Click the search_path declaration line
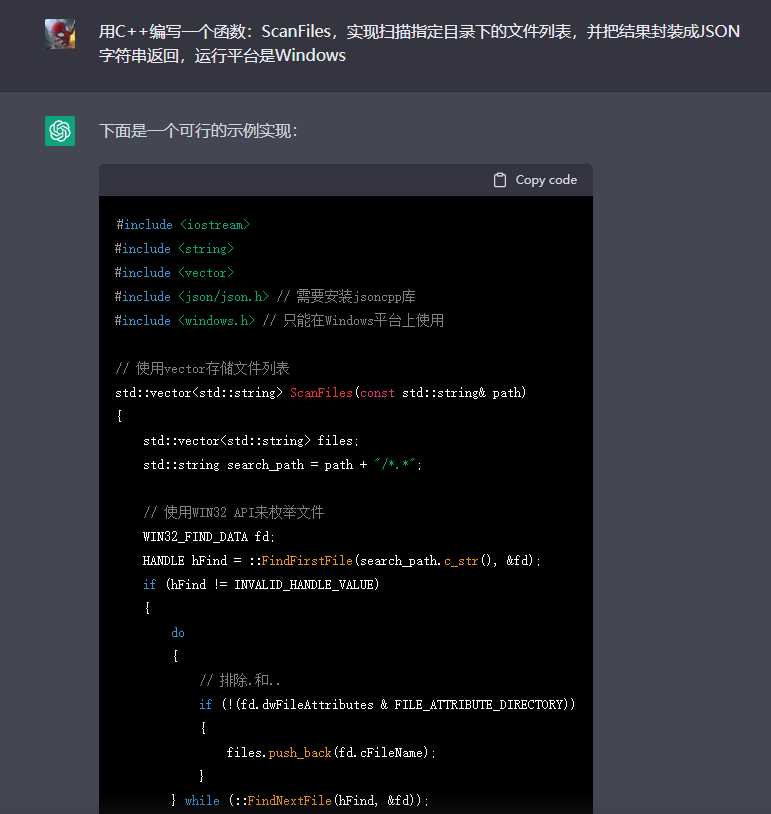 click(x=283, y=465)
